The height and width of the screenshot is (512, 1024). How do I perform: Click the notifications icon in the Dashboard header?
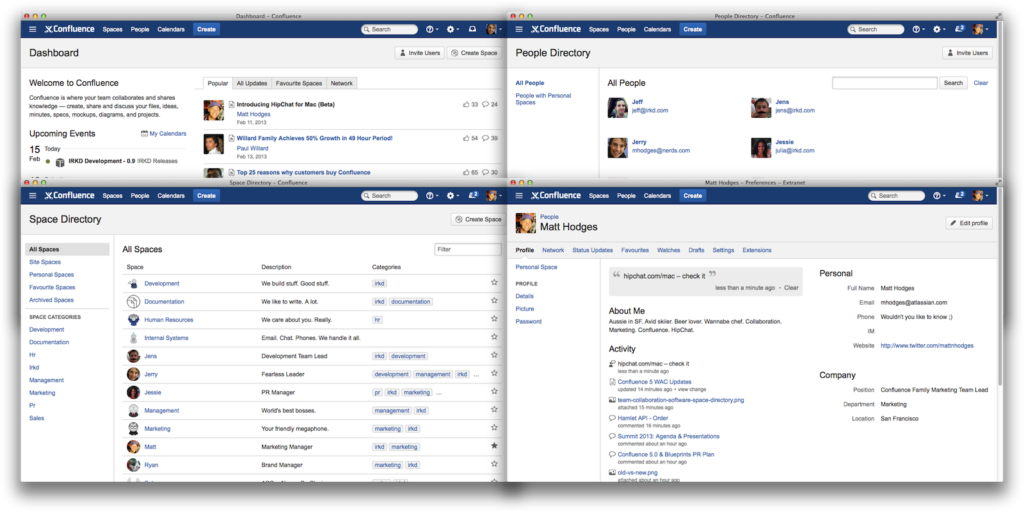pos(472,29)
